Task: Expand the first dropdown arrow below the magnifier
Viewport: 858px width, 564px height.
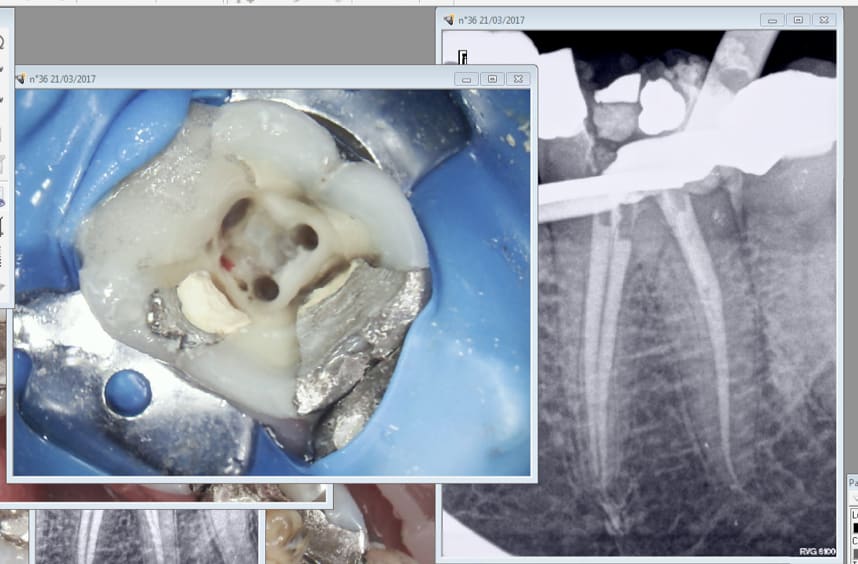Action: point(3,70)
